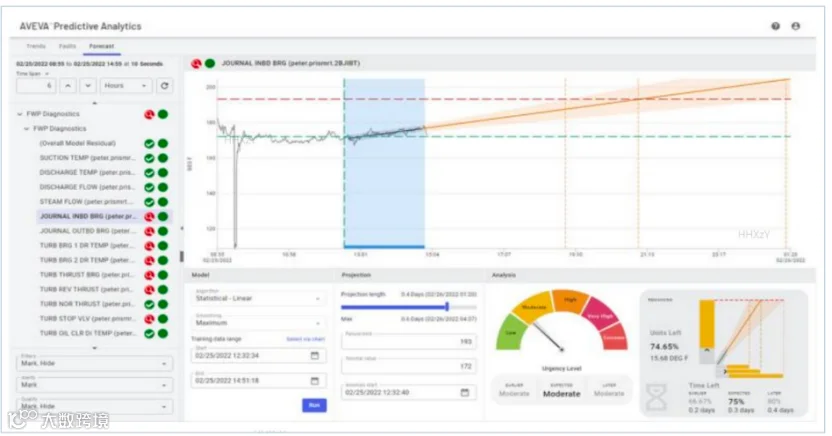Image resolution: width=832 pixels, height=436 pixels.
Task: Click red alert icon on TURB REV THRUST row
Action: pyautogui.click(x=150, y=290)
